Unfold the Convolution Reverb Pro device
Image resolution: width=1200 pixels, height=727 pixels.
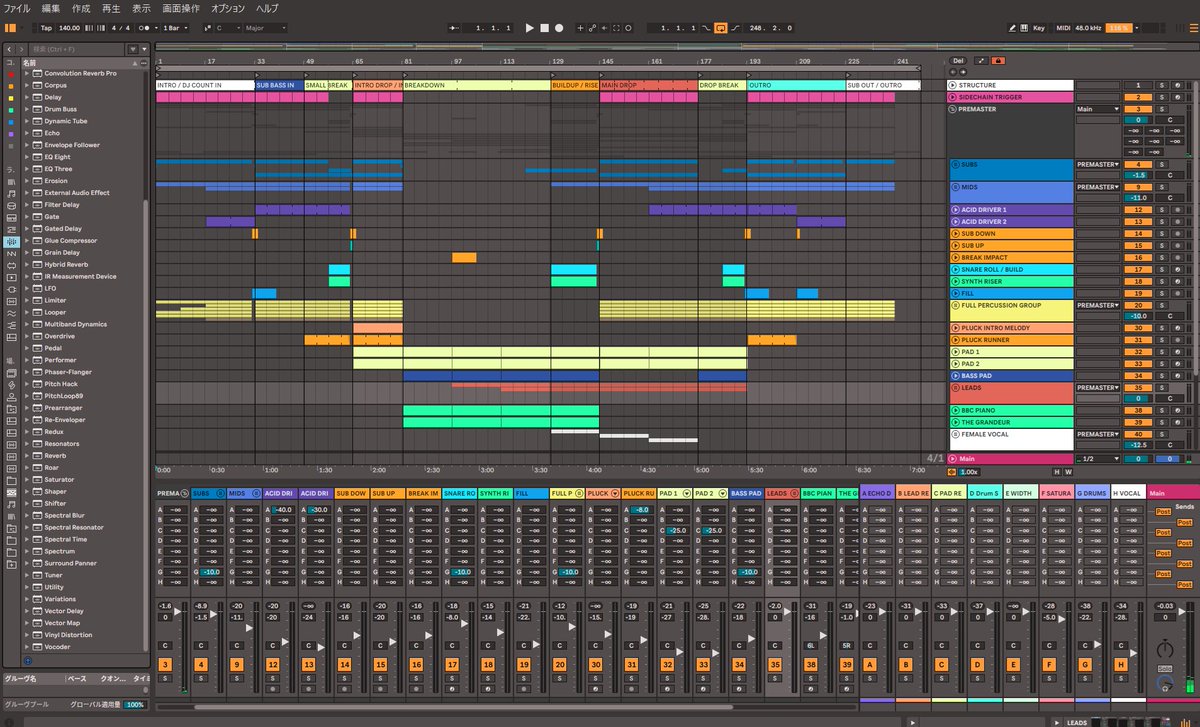(x=27, y=73)
